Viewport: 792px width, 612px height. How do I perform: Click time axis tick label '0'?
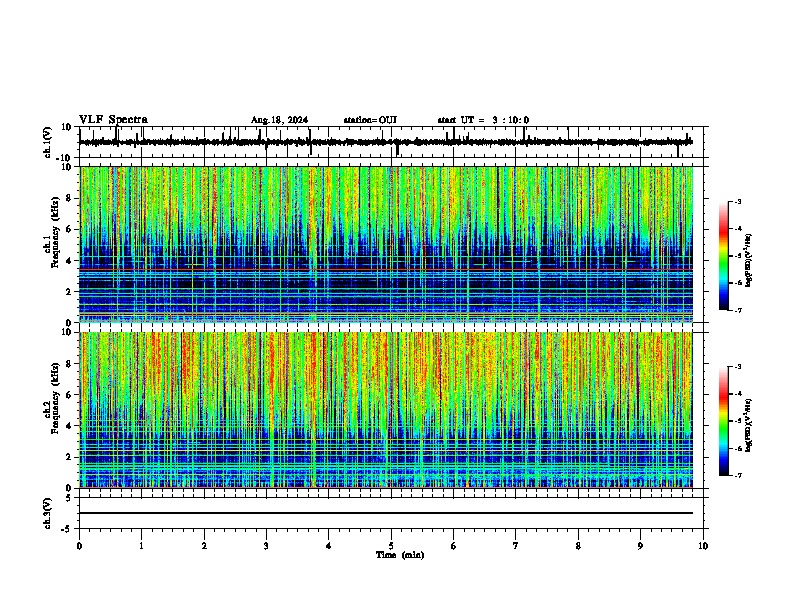79,546
